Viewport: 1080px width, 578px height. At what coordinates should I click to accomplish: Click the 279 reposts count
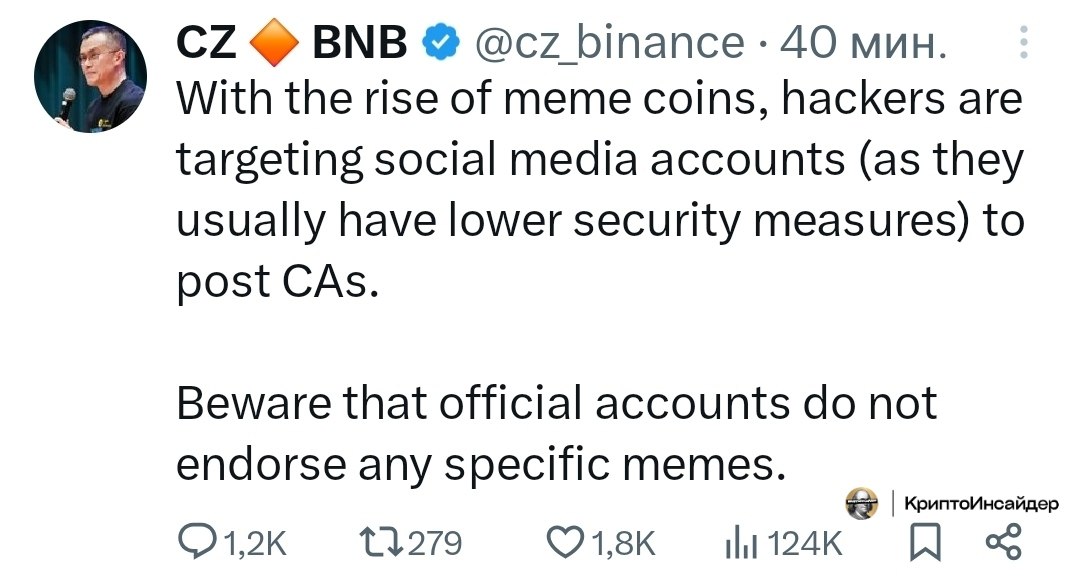coord(435,542)
